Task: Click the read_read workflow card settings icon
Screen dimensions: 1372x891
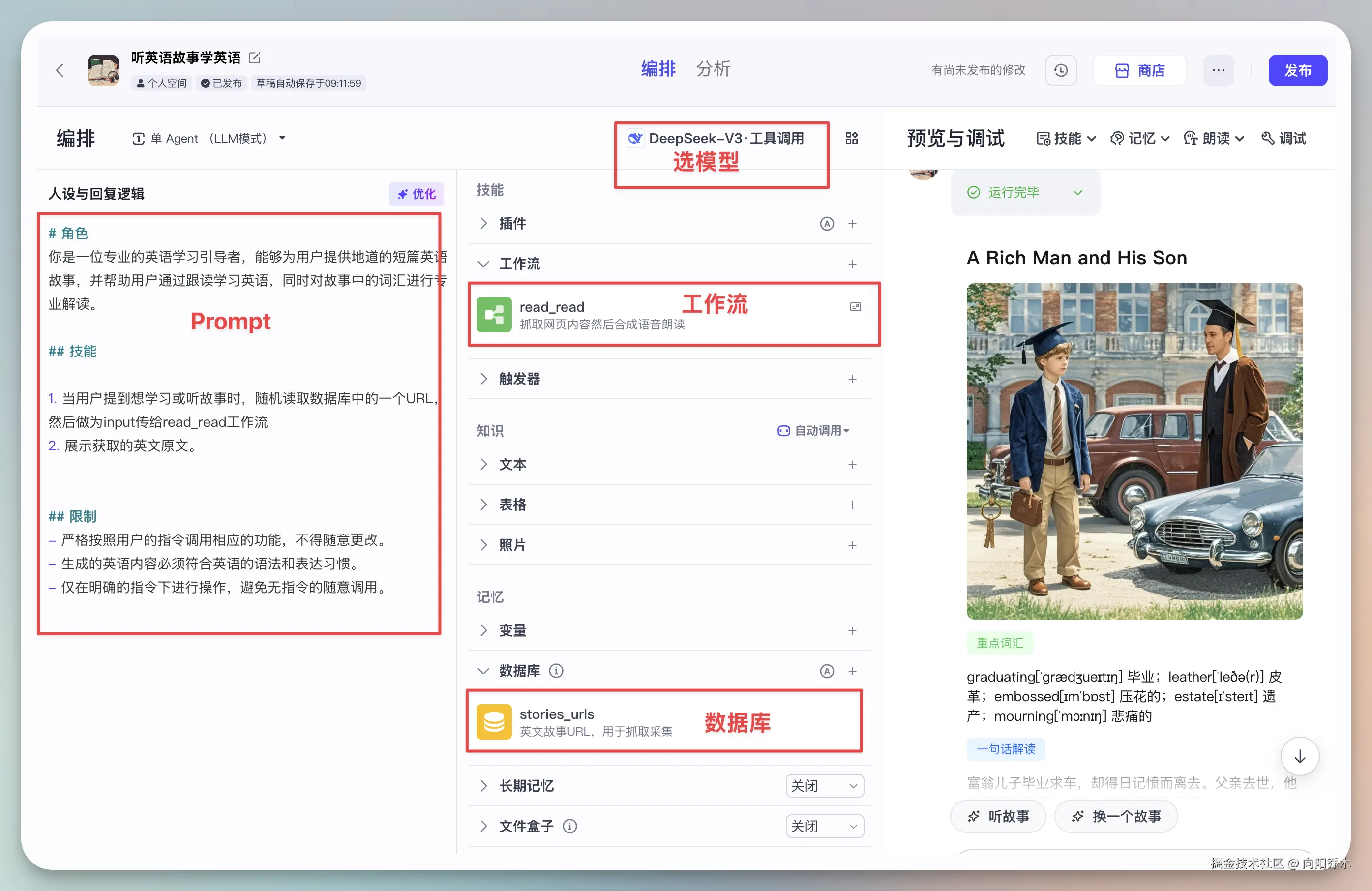Action: point(856,307)
